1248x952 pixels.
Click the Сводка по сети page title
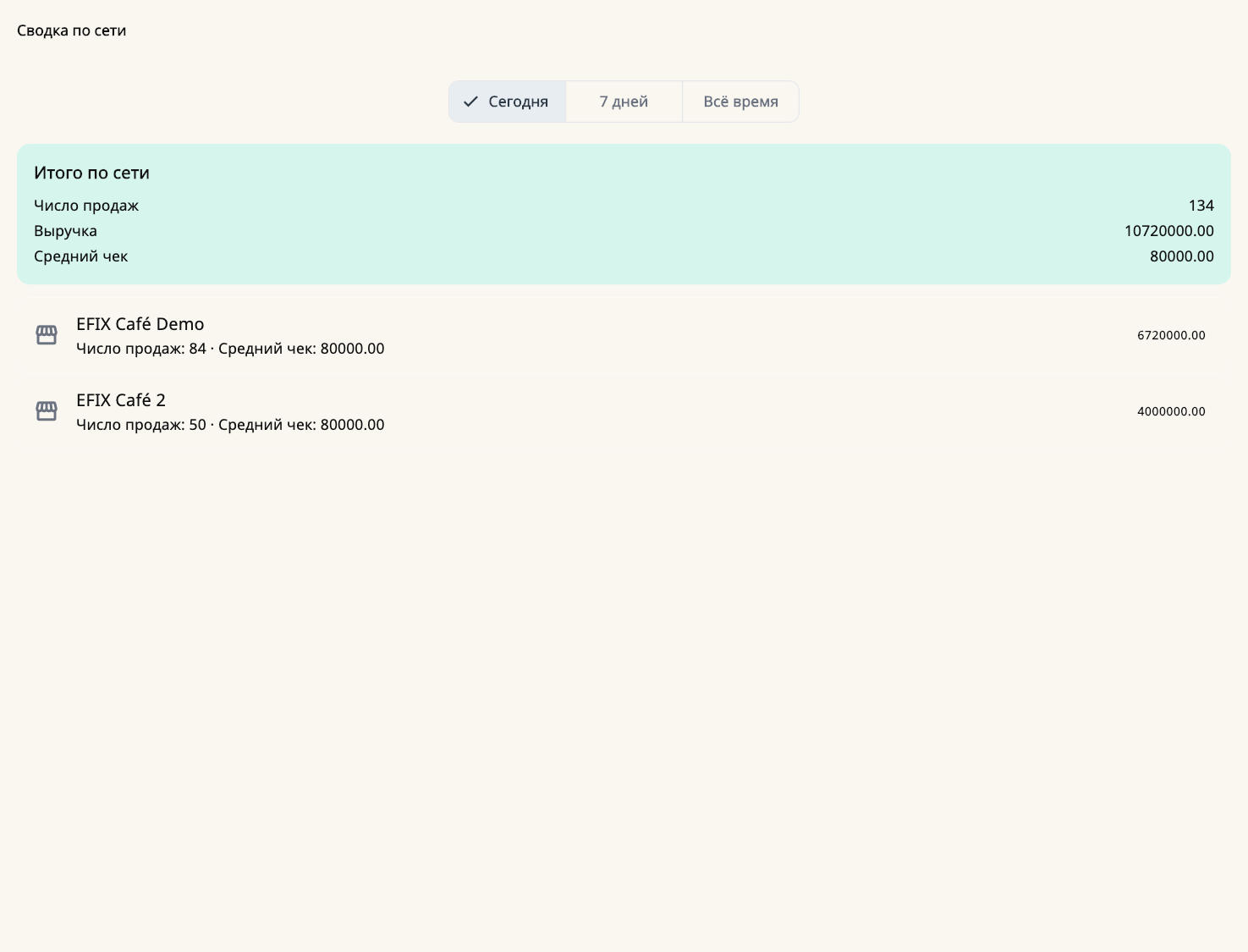tap(72, 30)
